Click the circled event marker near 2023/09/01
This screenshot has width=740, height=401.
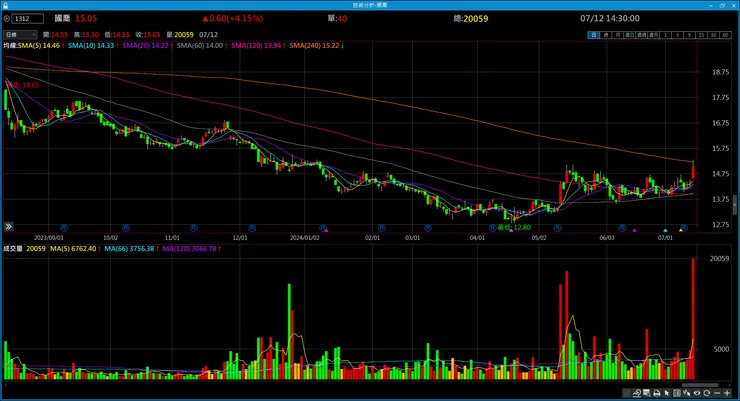pyautogui.click(x=64, y=228)
